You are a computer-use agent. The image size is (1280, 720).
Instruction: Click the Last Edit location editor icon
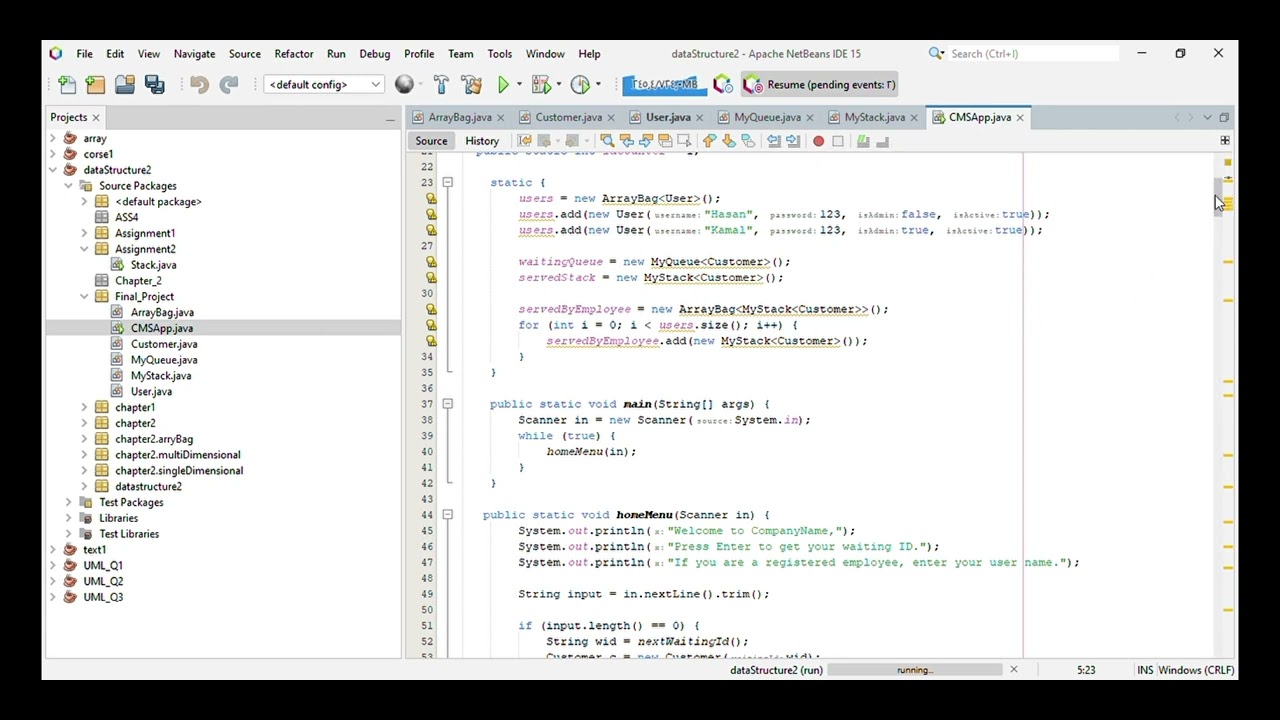[x=524, y=141]
